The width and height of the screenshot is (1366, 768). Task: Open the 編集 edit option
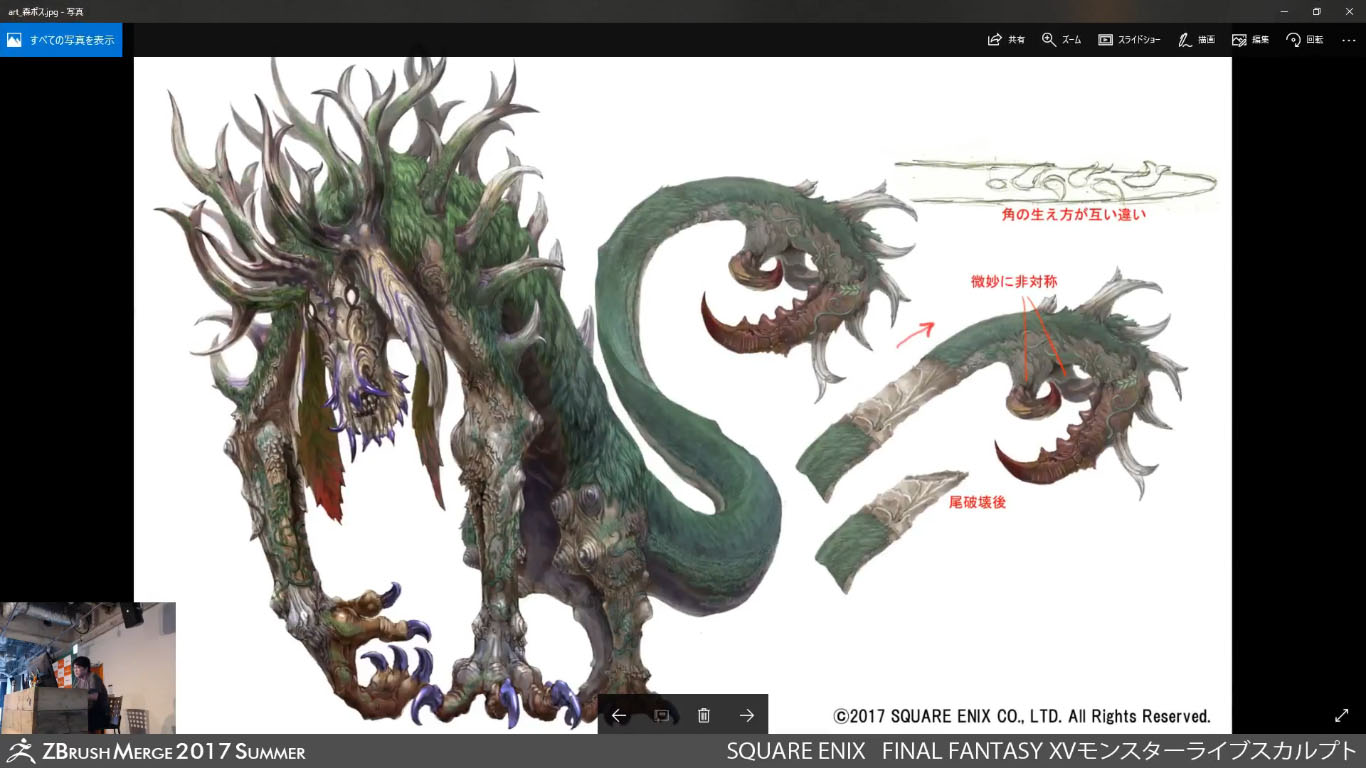click(1251, 40)
